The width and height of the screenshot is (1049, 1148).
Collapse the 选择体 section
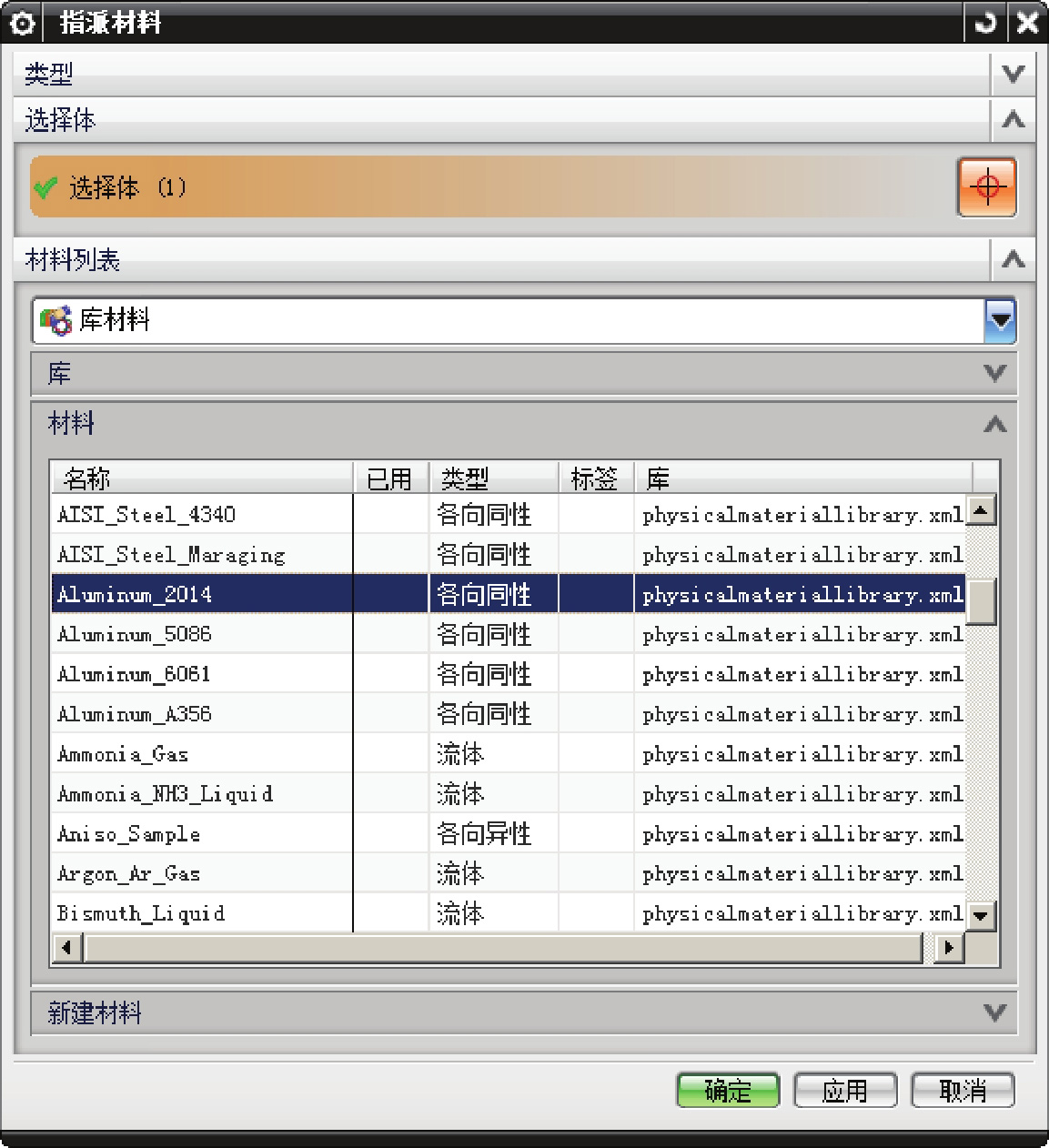(1013, 120)
